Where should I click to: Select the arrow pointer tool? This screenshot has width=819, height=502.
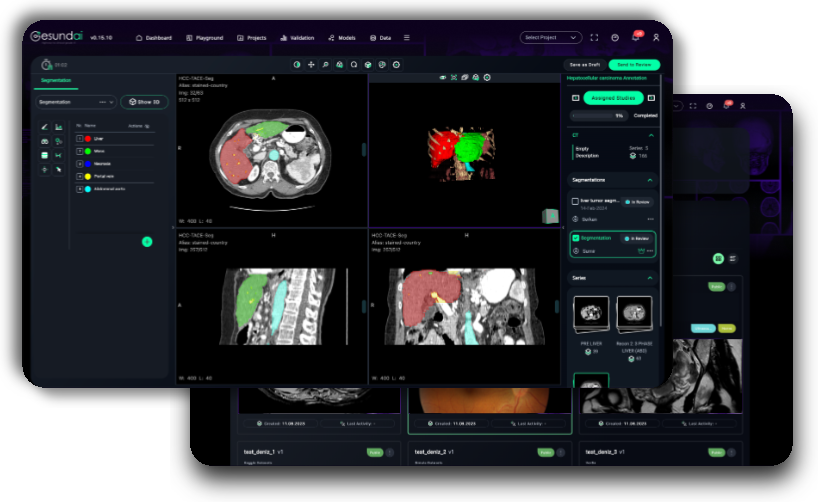coord(58,169)
